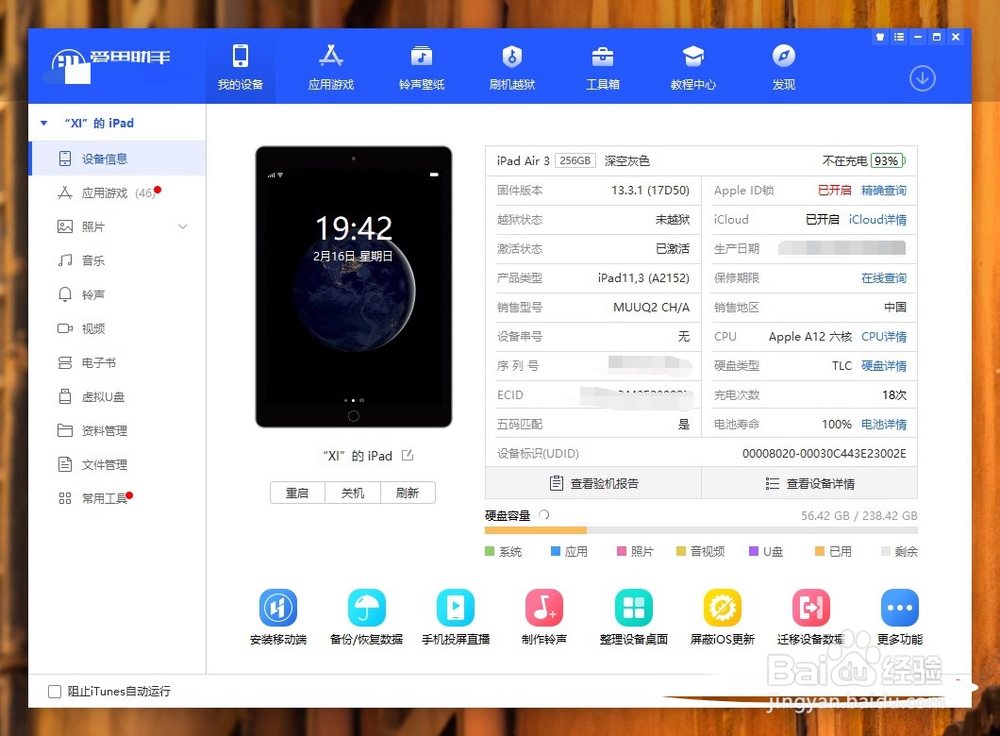Click the purple U盘 legend swatch
1000x736 pixels.
pos(754,551)
